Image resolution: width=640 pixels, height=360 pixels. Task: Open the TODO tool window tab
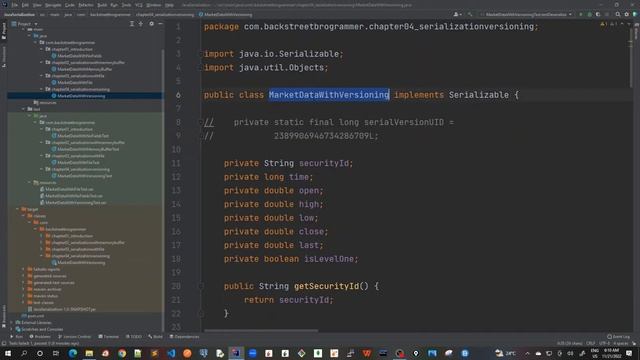click(133, 337)
